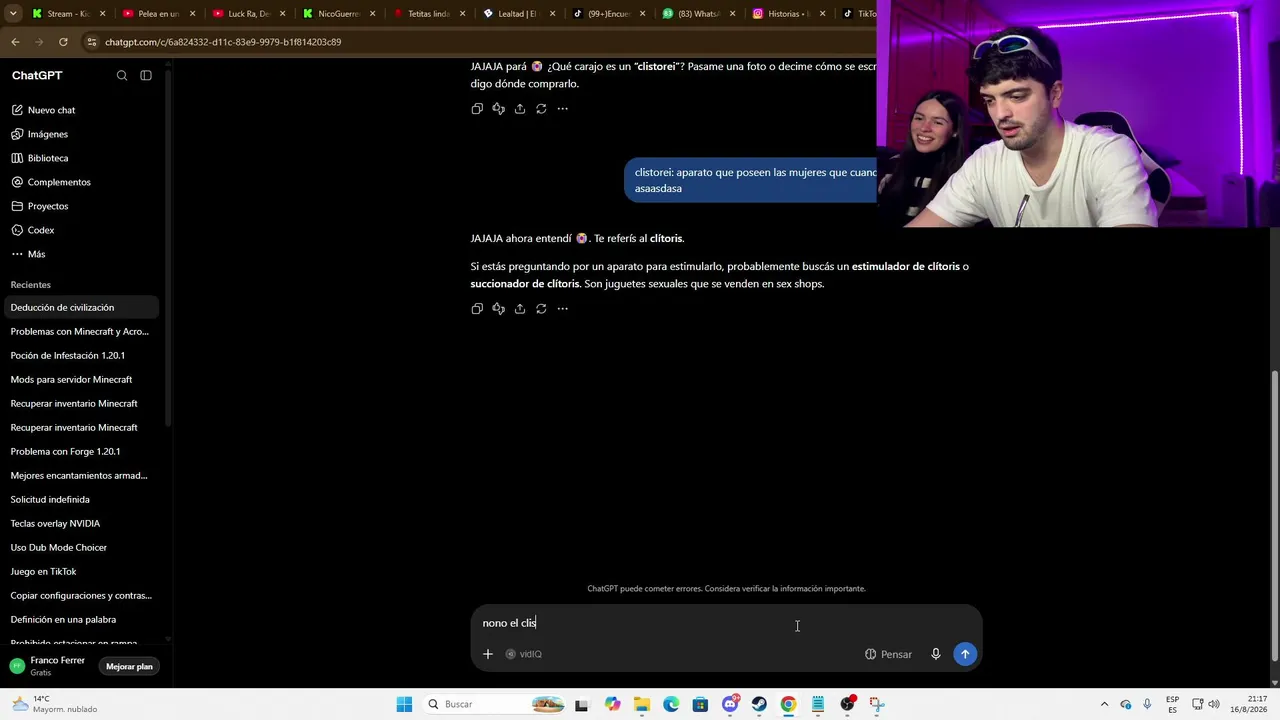Send the message with the blue arrow
1280x720 pixels.
click(965, 654)
